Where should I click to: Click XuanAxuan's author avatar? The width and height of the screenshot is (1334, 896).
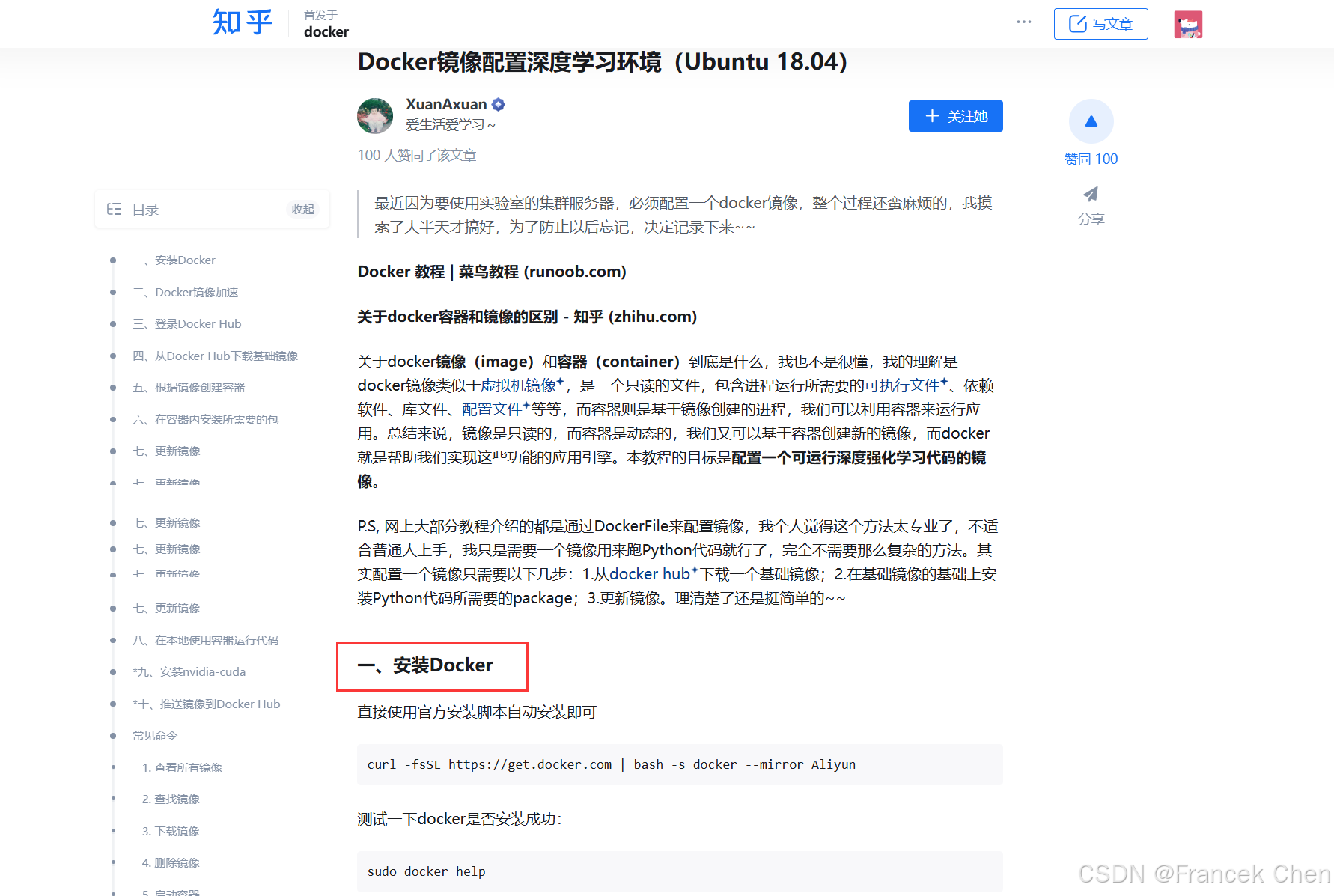tap(375, 116)
